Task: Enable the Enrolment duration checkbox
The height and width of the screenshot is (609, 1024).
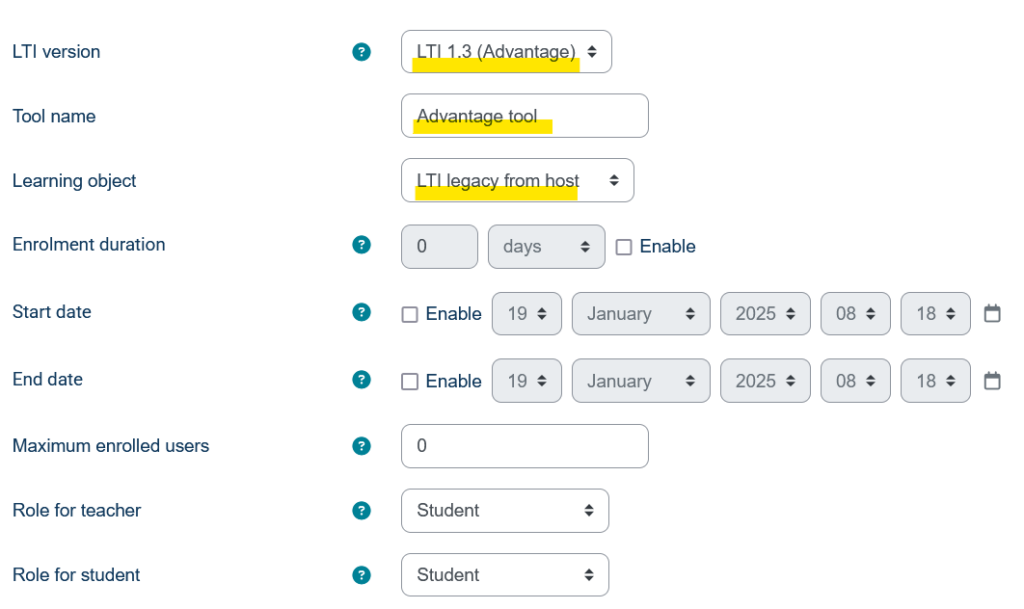Action: tap(624, 247)
